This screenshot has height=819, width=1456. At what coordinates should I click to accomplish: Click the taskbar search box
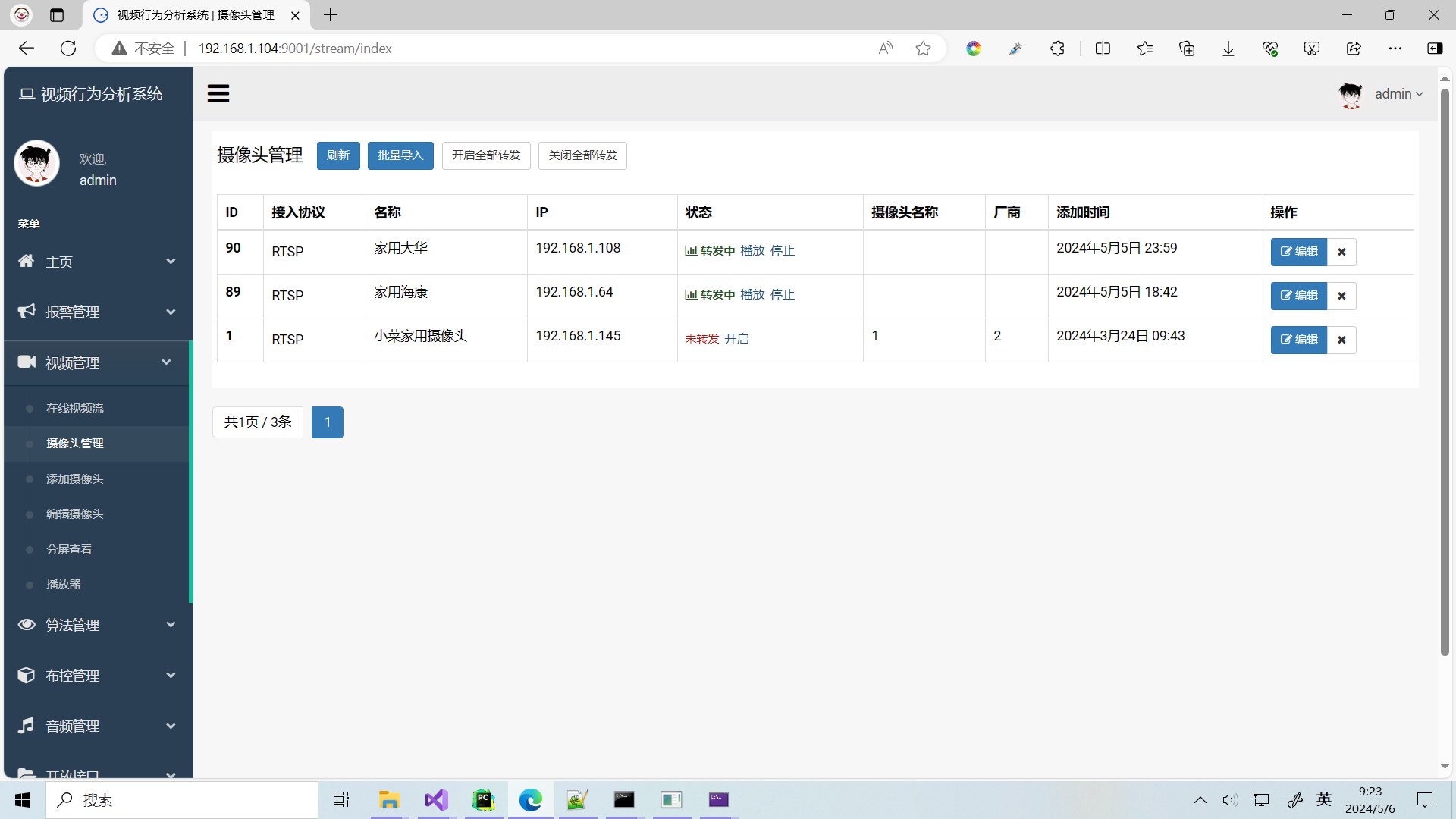[182, 800]
